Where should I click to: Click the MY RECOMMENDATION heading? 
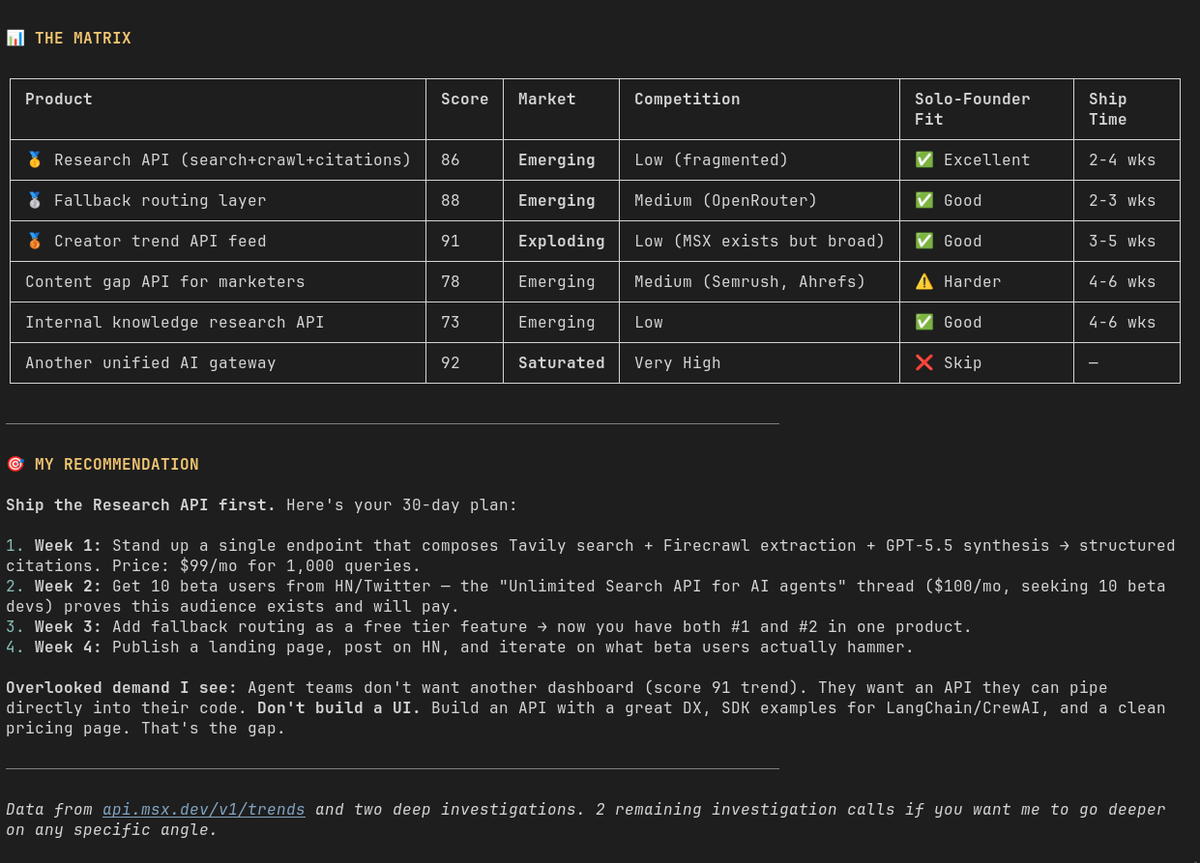point(117,464)
